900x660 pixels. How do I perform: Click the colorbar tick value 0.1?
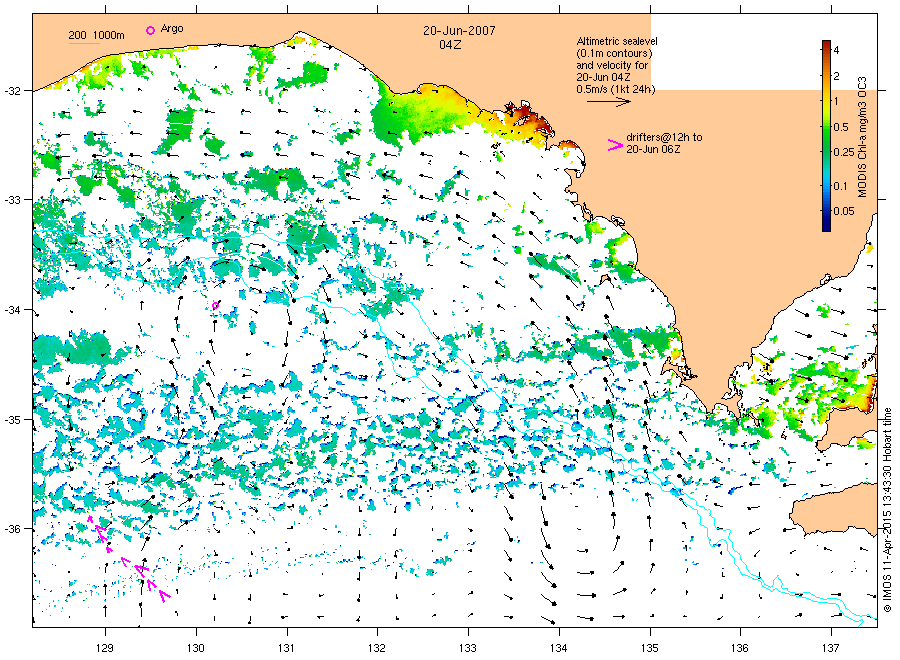[x=840, y=185]
